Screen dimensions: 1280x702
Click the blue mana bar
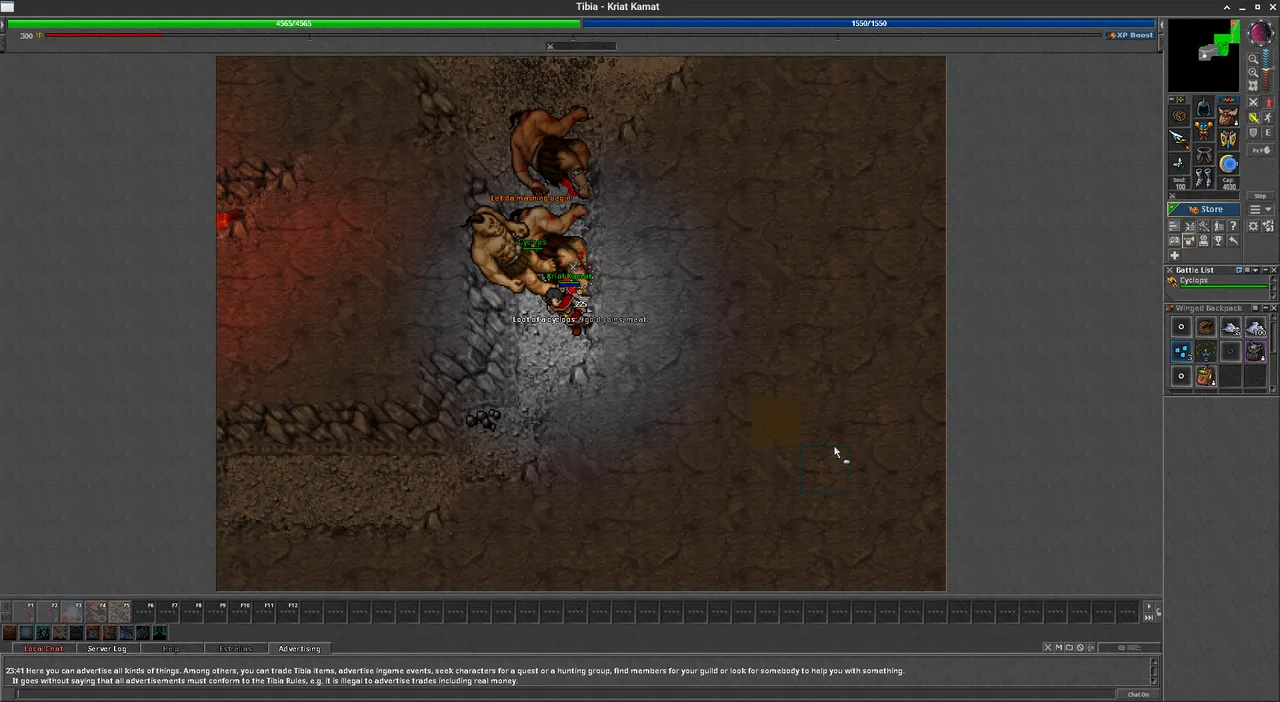click(869, 23)
